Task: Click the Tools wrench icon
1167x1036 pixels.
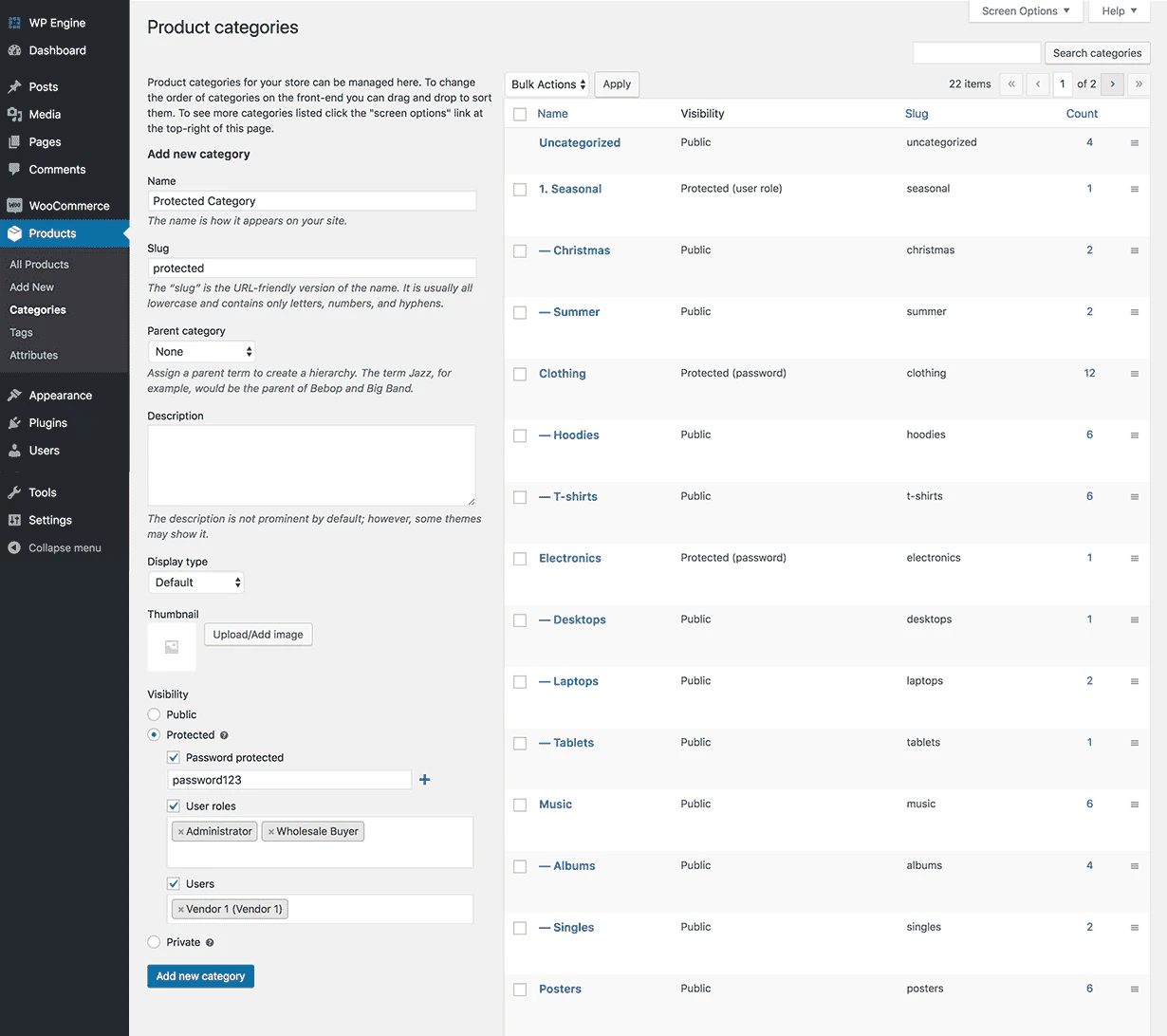Action: tap(14, 492)
